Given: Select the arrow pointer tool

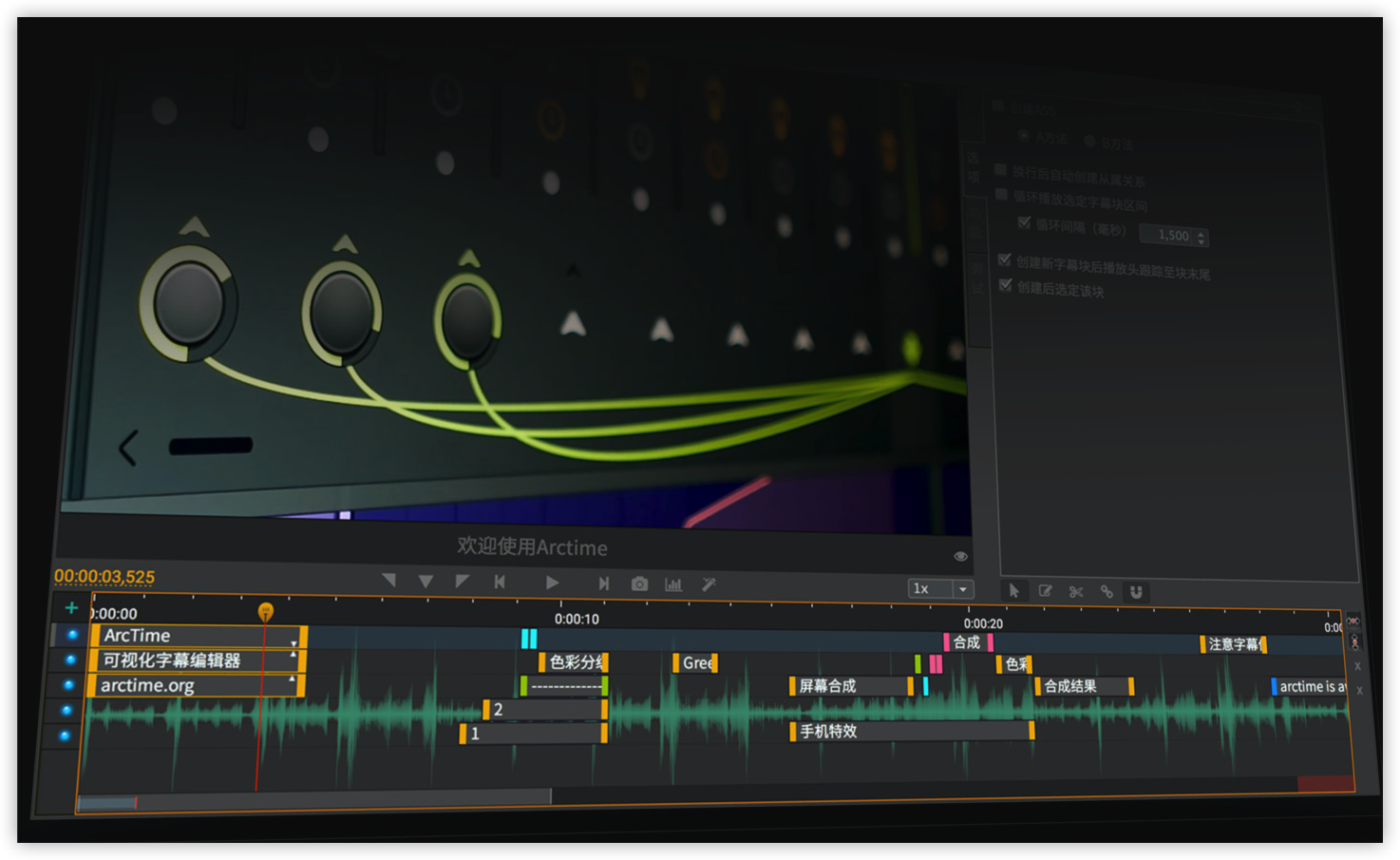Looking at the screenshot, I should pyautogui.click(x=1014, y=591).
